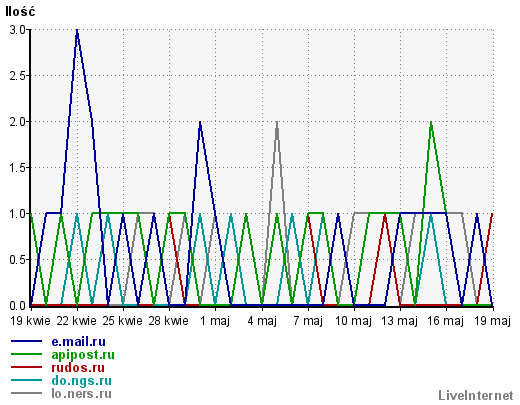Click the green peak near 16 maj
This screenshot has height=405, width=520.
pyautogui.click(x=431, y=123)
